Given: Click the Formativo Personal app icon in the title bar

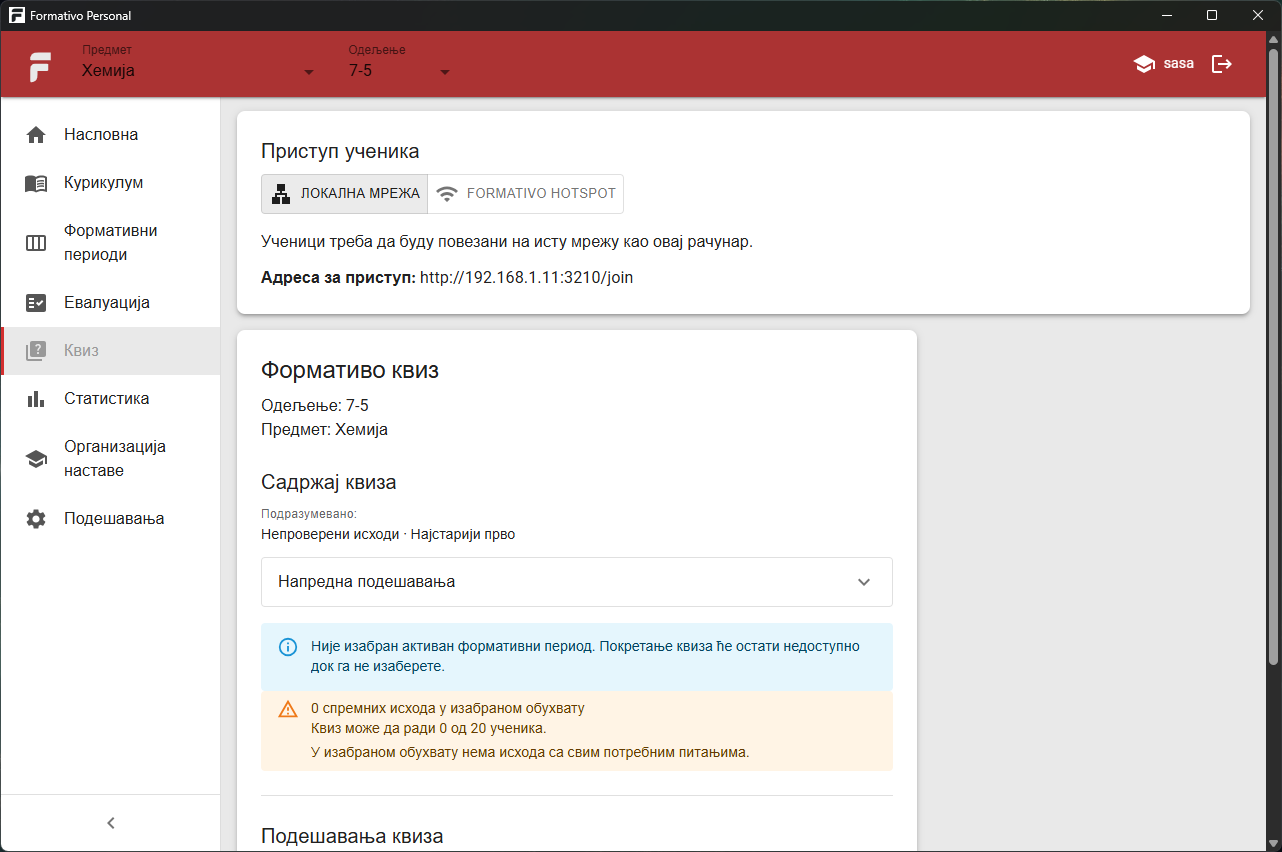Looking at the screenshot, I should pos(16,15).
